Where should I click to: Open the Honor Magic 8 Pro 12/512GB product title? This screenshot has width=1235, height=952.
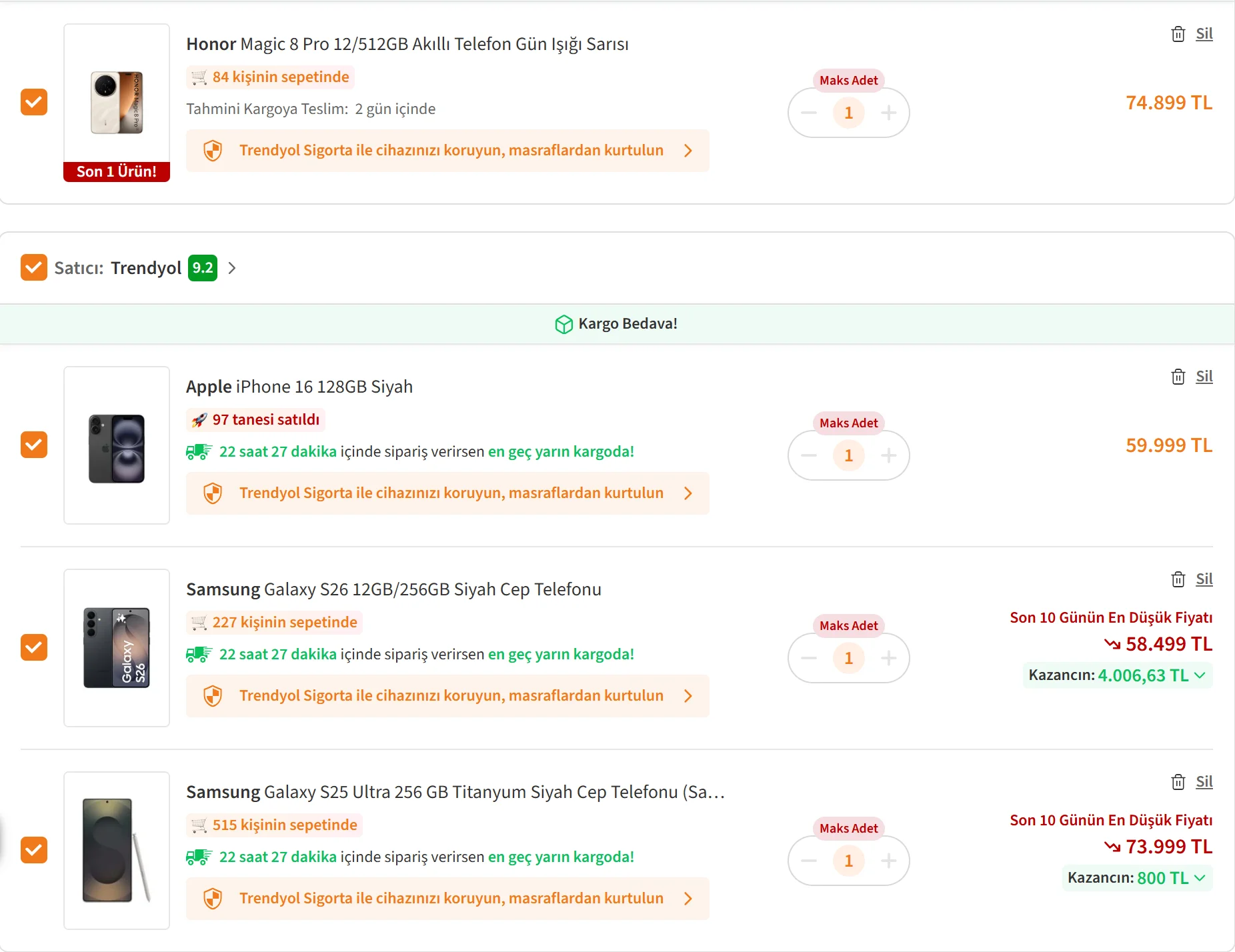407,44
